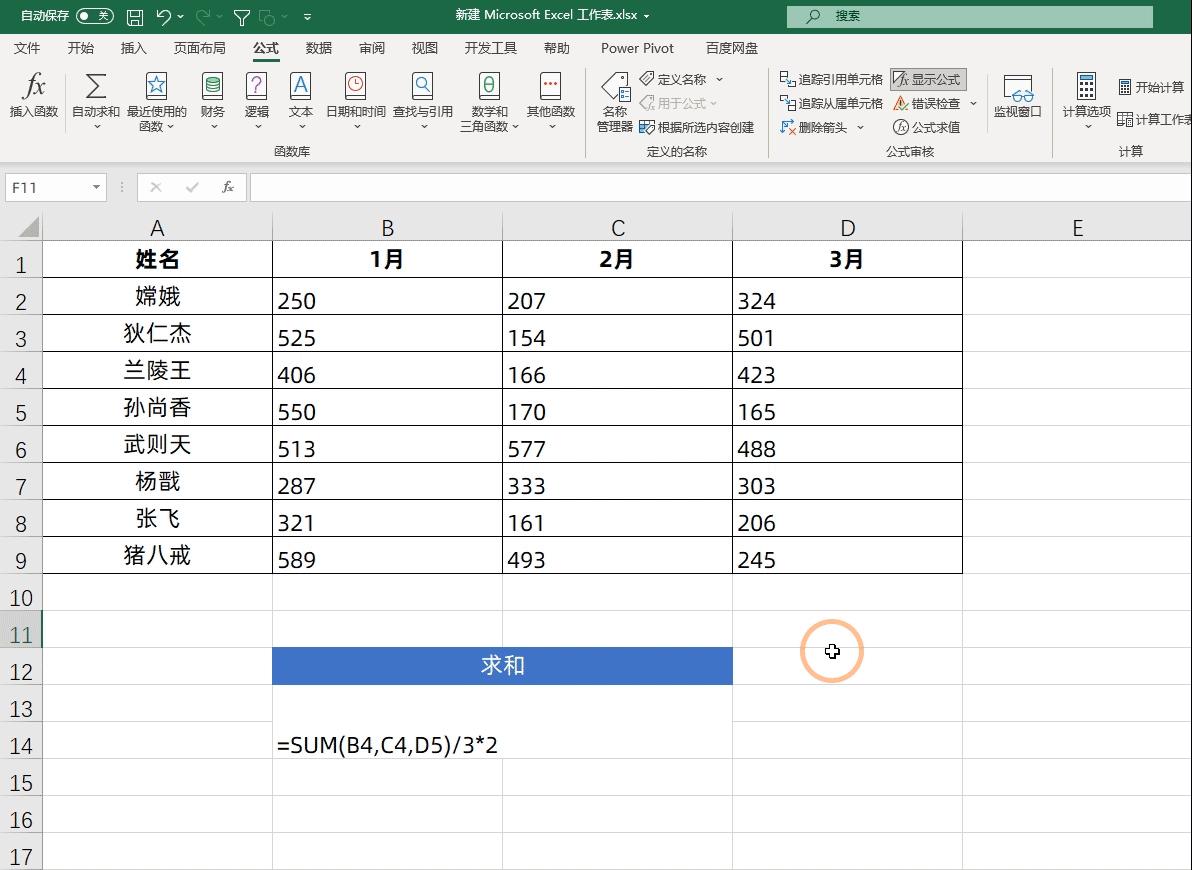Click 删除箭头 to remove arrows
1192x870 pixels.
pos(810,128)
